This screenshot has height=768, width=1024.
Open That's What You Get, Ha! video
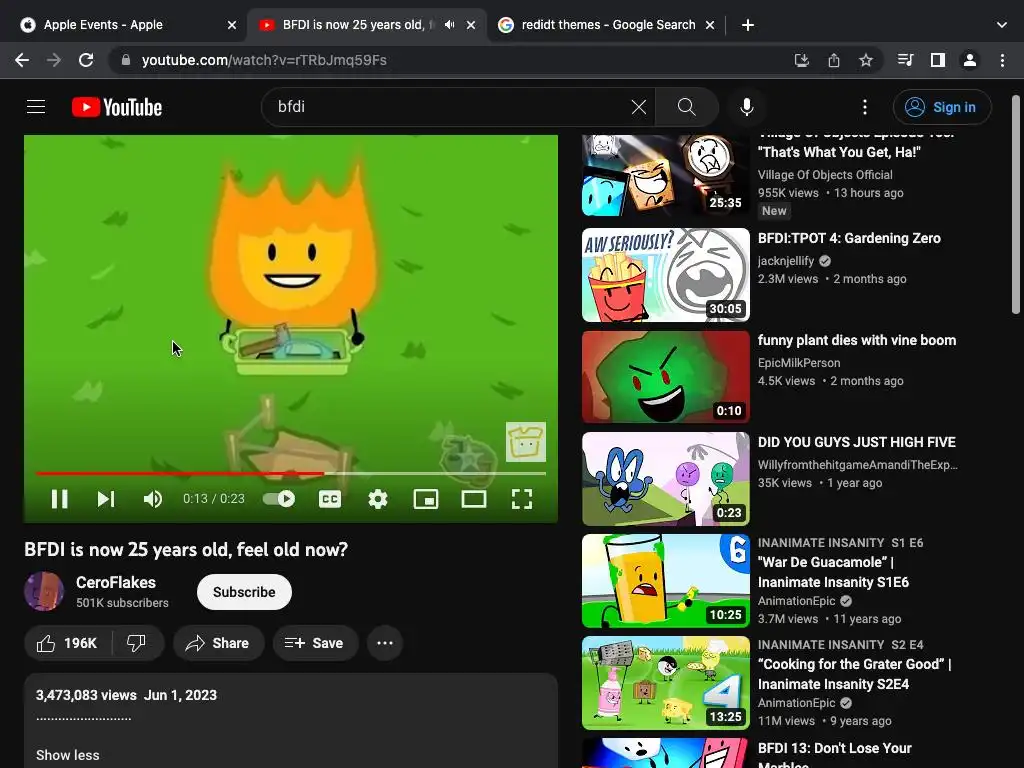(x=839, y=152)
